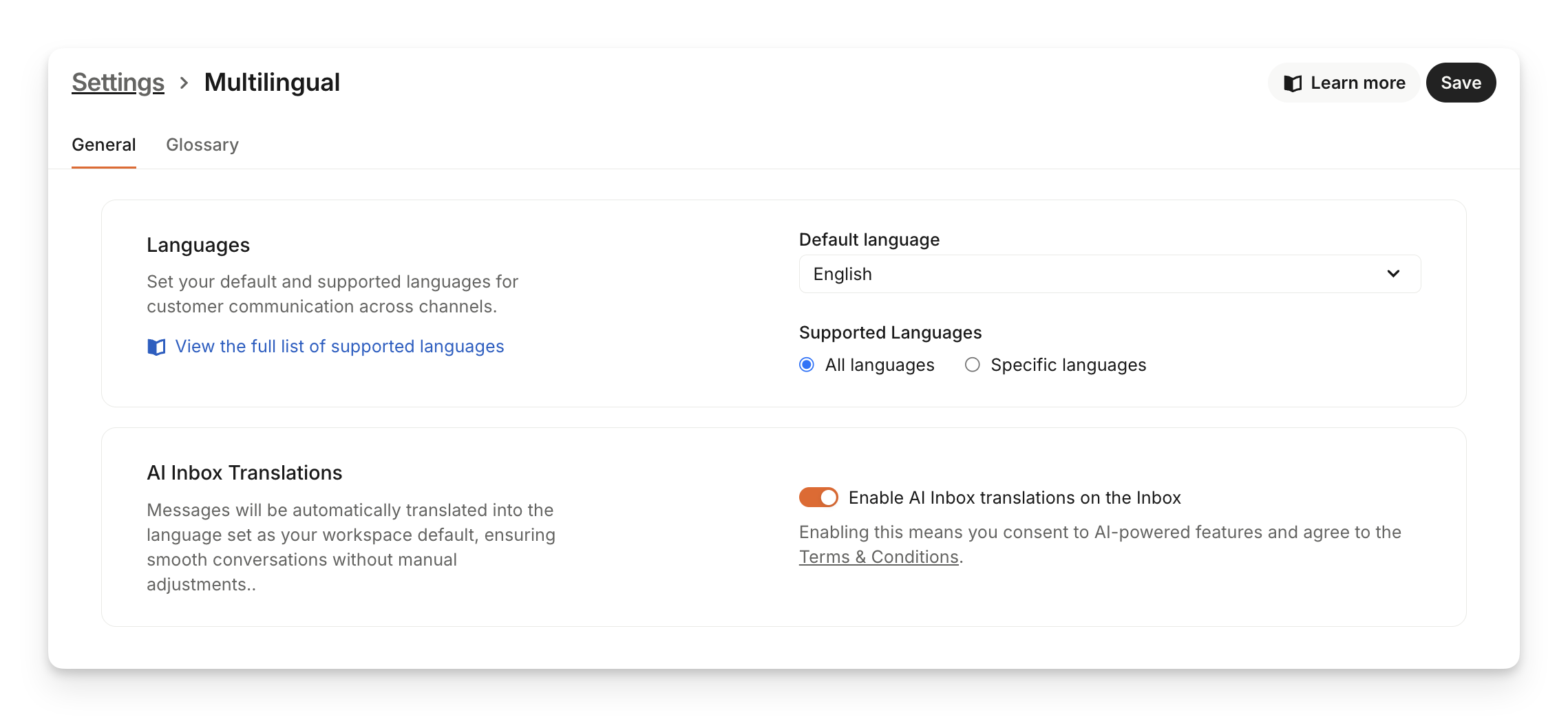
Task: Click the breadcrumb arrow after Settings
Action: pyautogui.click(x=184, y=83)
